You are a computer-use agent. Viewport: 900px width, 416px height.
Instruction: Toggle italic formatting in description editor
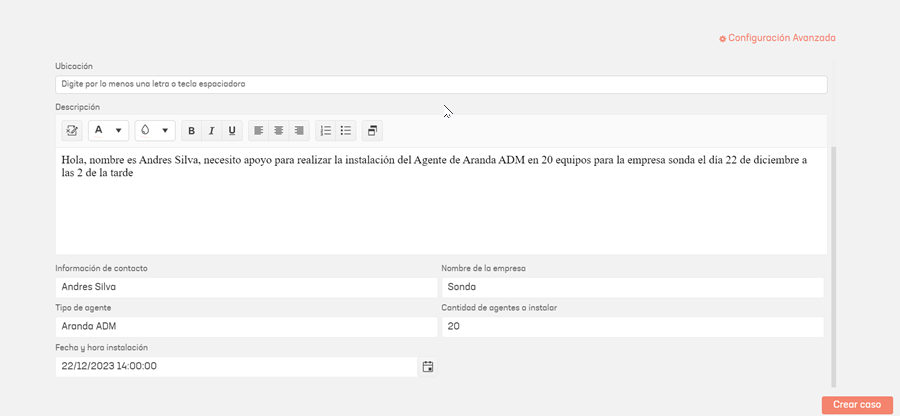[212, 131]
